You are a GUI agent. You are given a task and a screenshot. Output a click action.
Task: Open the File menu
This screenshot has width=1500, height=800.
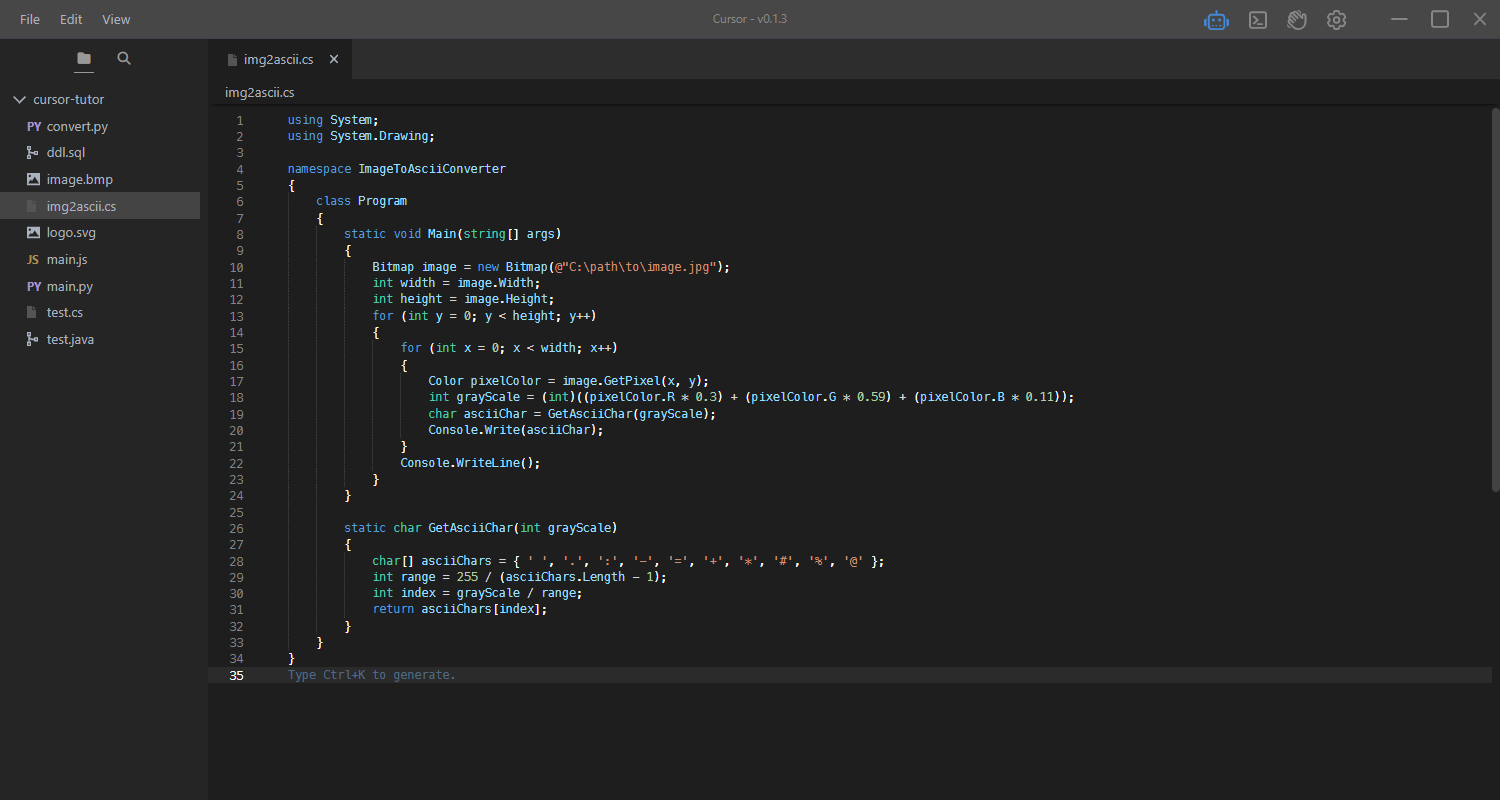[30, 20]
